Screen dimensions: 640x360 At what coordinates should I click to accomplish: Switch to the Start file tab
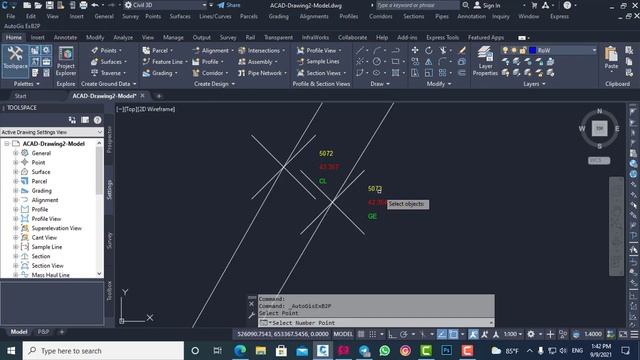click(x=20, y=96)
